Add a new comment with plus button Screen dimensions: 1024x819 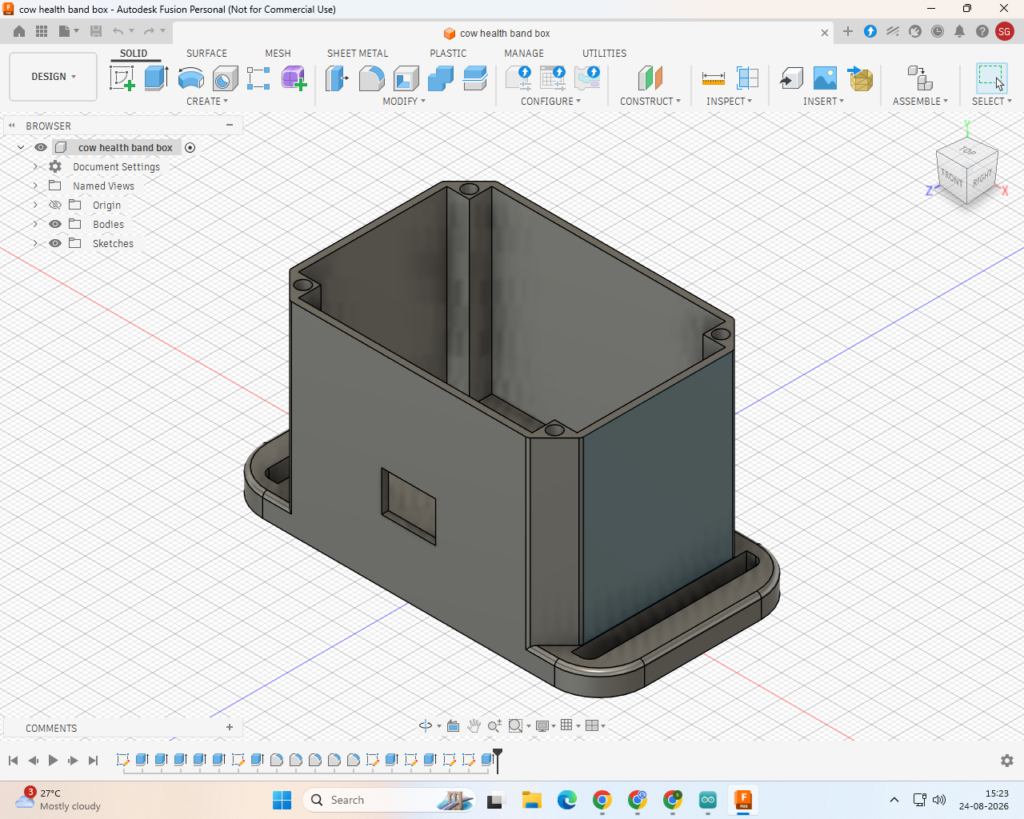tap(229, 727)
